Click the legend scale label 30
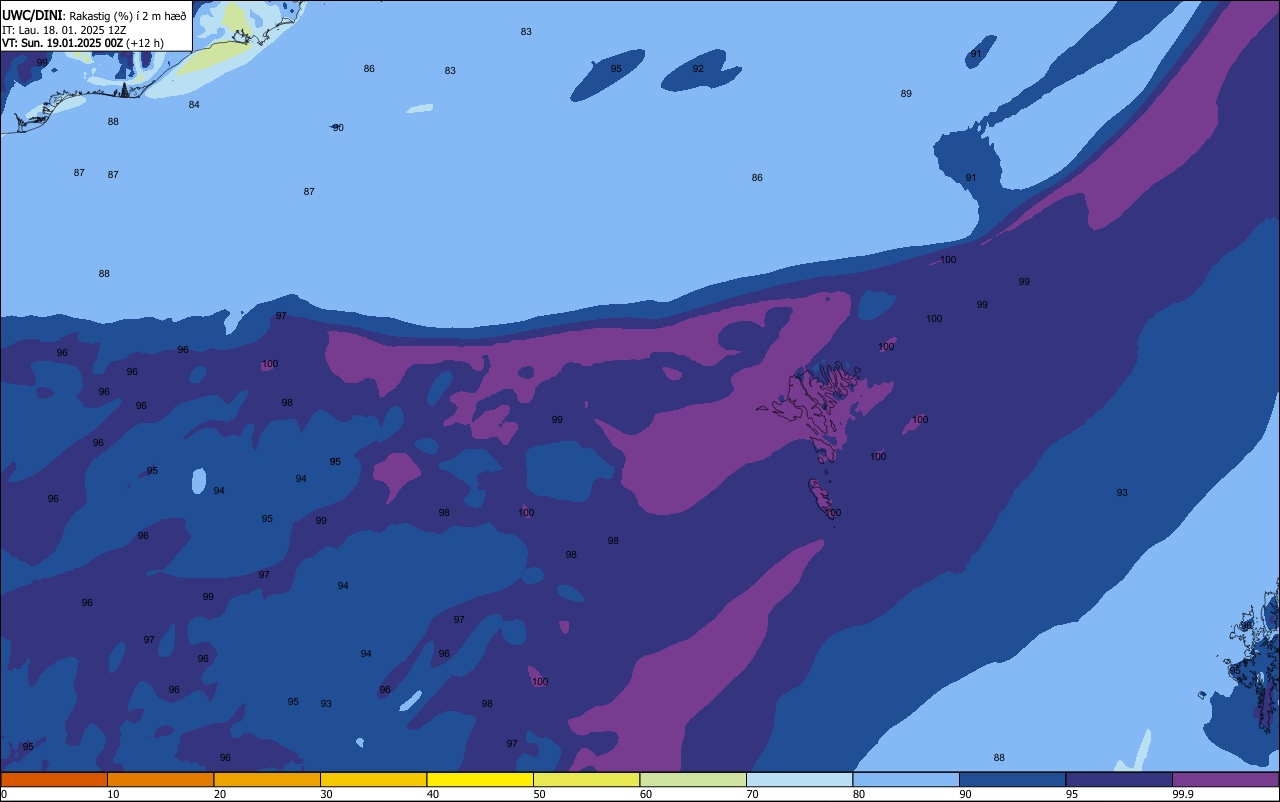 [326, 794]
